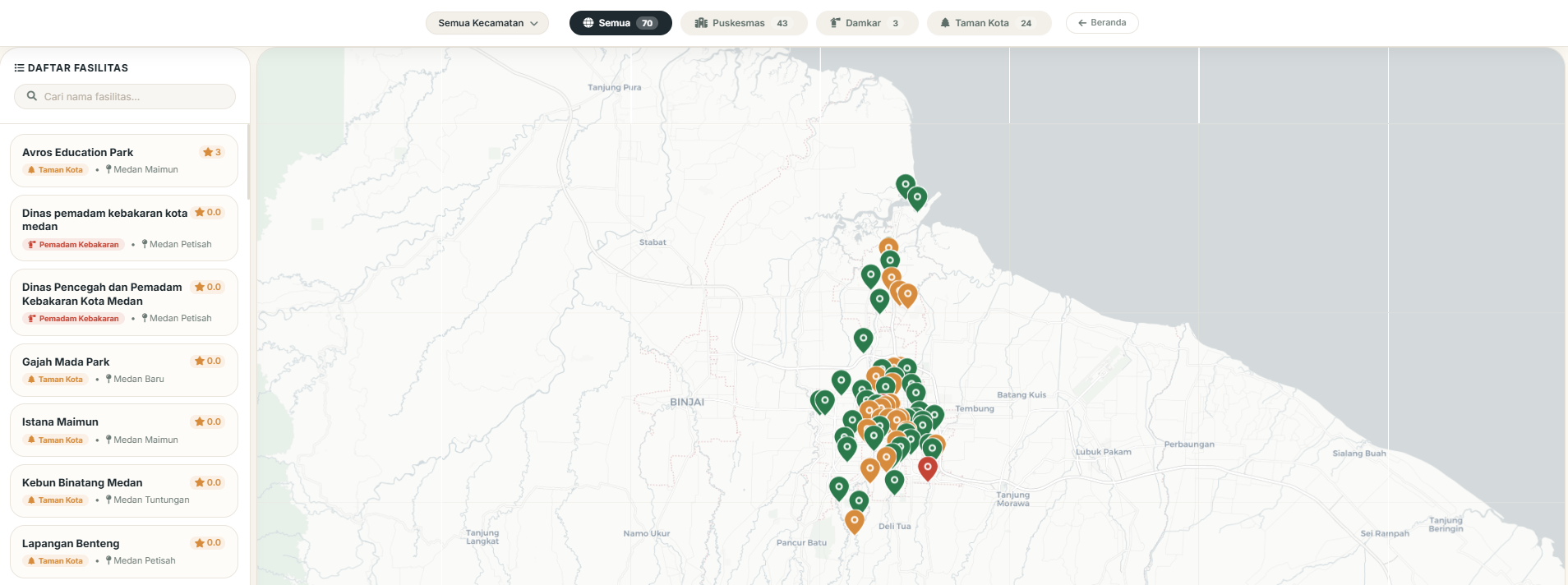The image size is (1568, 585).
Task: Click Medan Maimun location on Avros card
Action: [x=142, y=169]
